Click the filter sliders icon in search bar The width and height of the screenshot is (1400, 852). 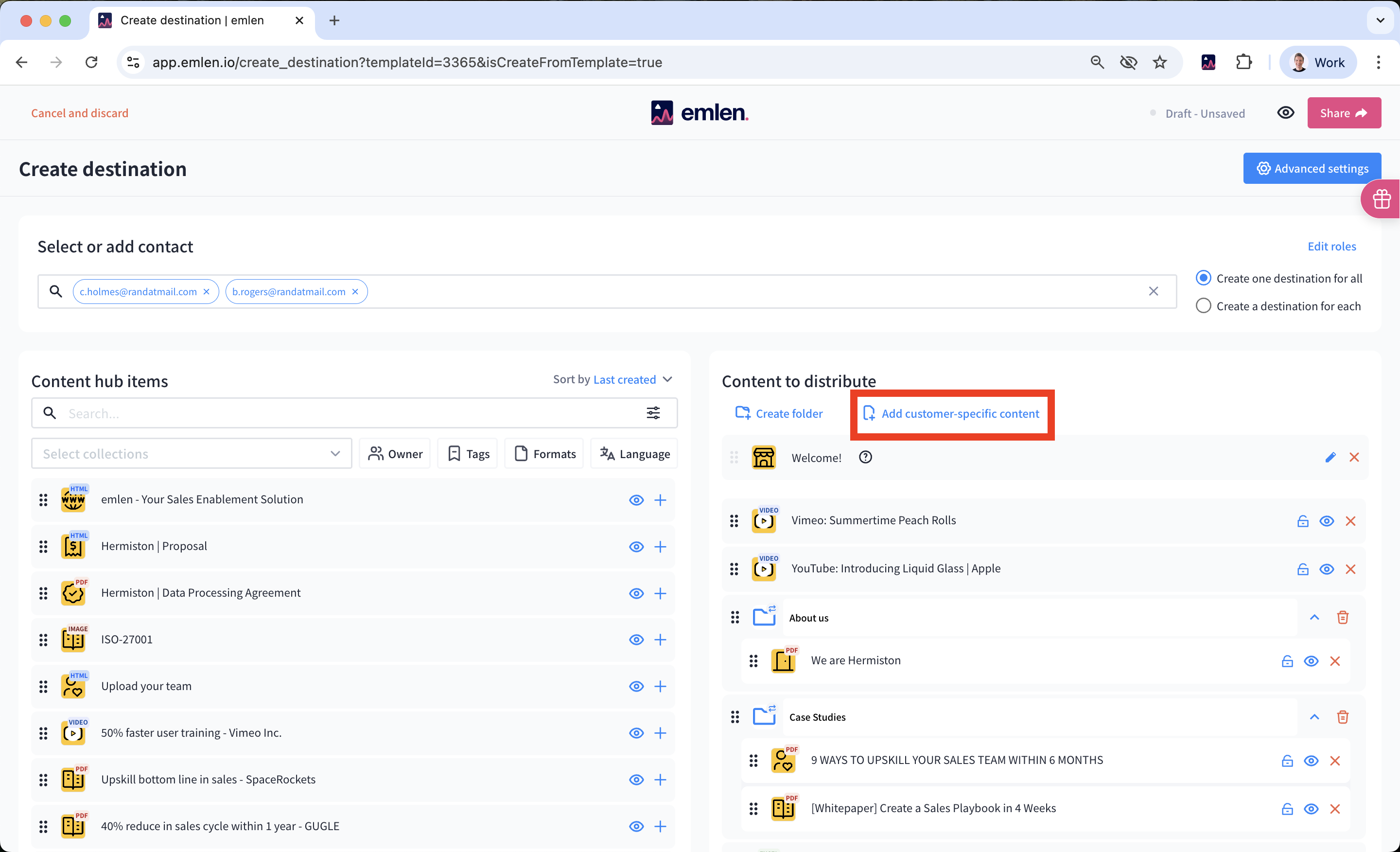point(653,413)
